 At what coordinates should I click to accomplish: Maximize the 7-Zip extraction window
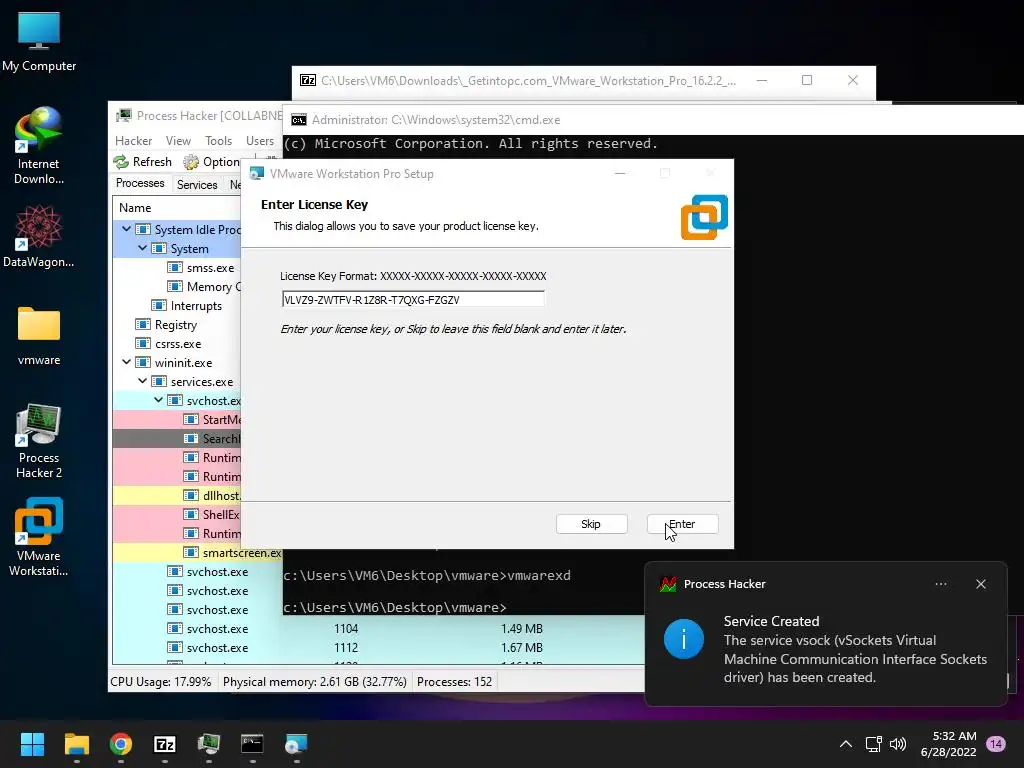[x=807, y=80]
